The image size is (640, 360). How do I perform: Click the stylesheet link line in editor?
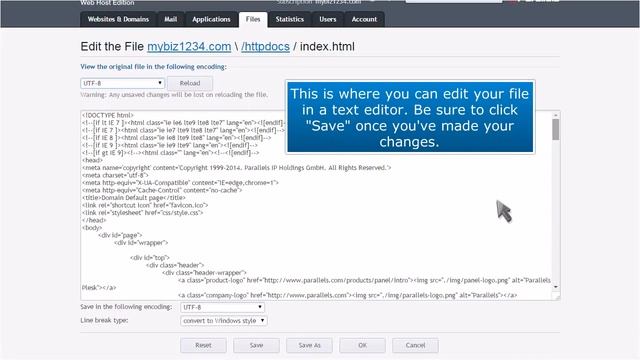[142, 213]
